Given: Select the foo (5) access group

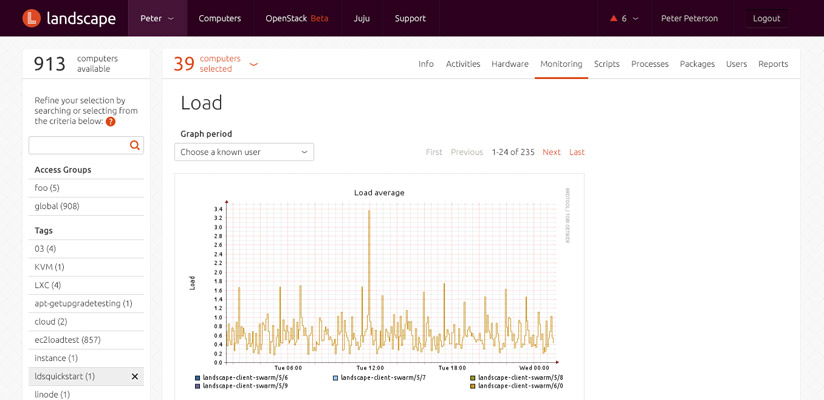Looking at the screenshot, I should (x=86, y=188).
